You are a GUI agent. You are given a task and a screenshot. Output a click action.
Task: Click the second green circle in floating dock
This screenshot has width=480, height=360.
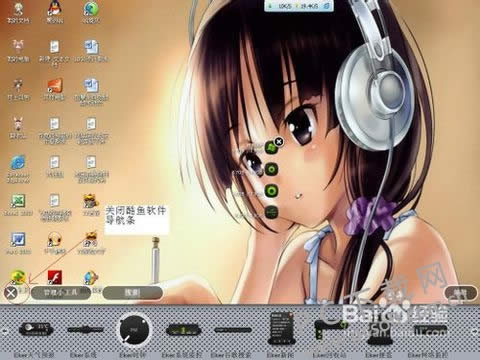click(271, 169)
